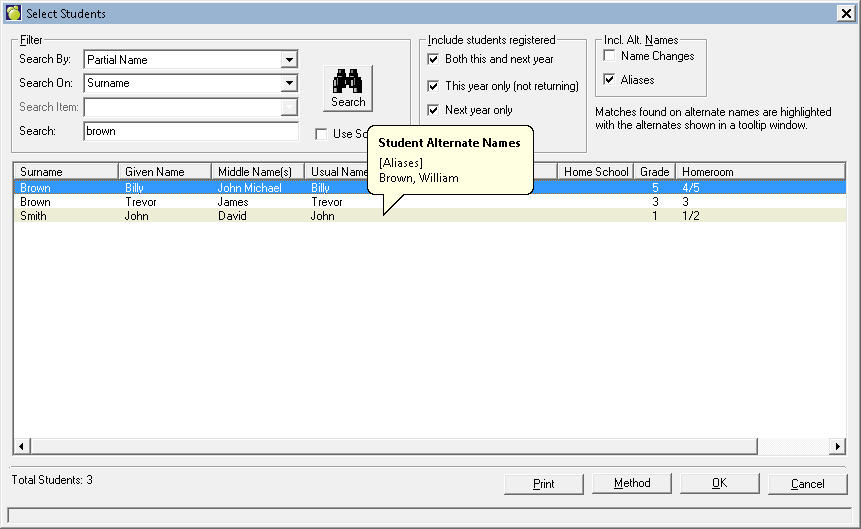Click the Select Students window icon
861x529 pixels.
point(13,13)
